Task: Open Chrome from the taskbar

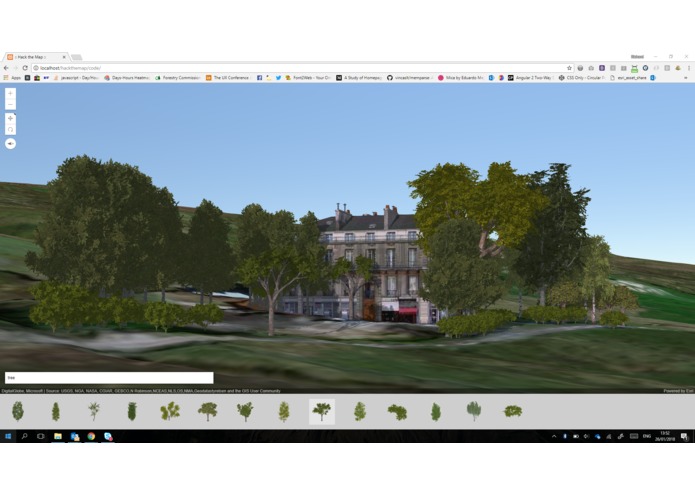Action: coord(91,436)
